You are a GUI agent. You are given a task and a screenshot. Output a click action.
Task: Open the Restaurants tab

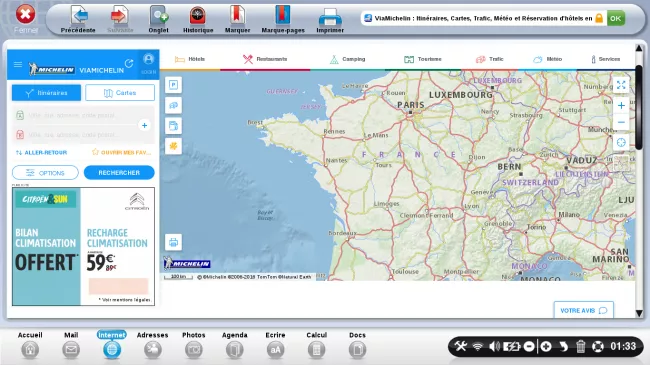click(265, 59)
